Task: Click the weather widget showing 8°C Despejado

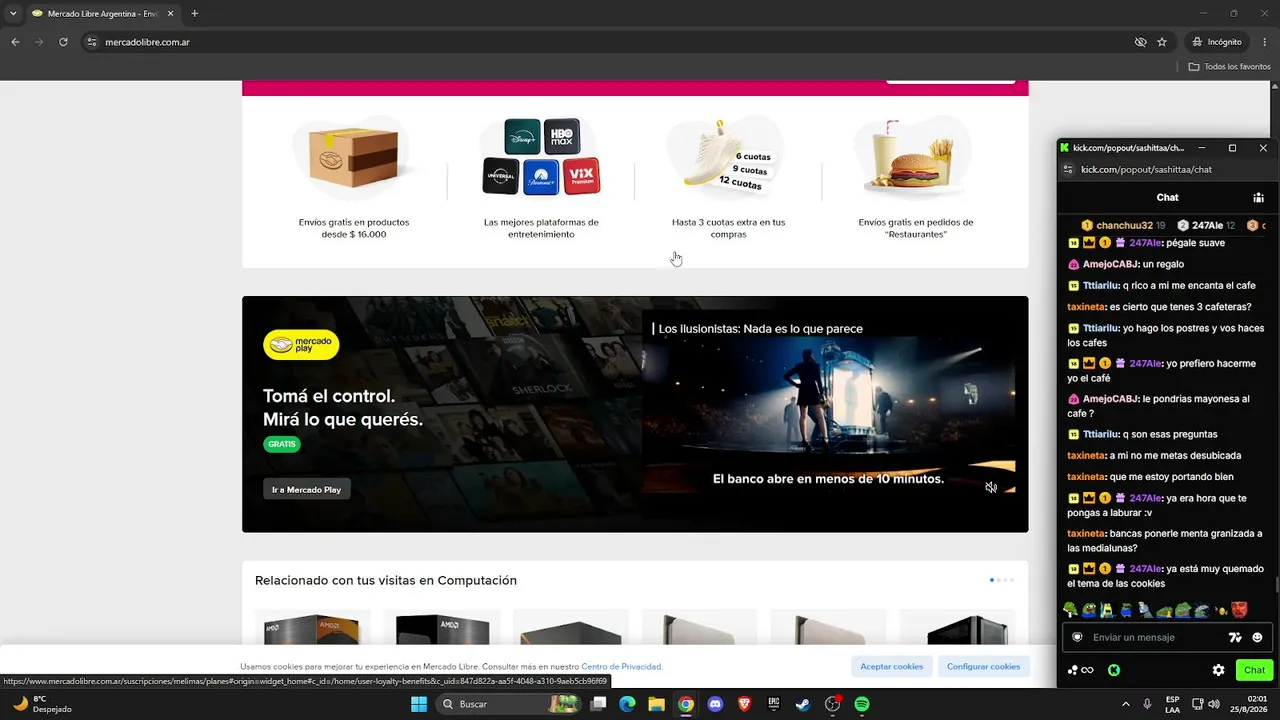Action: coord(43,704)
